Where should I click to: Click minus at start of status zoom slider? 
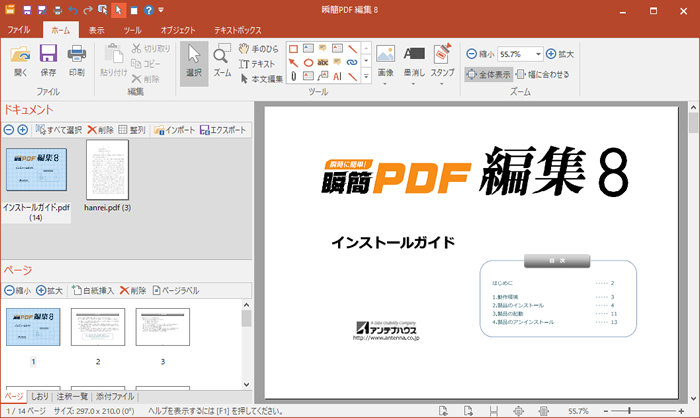pyautogui.click(x=605, y=411)
